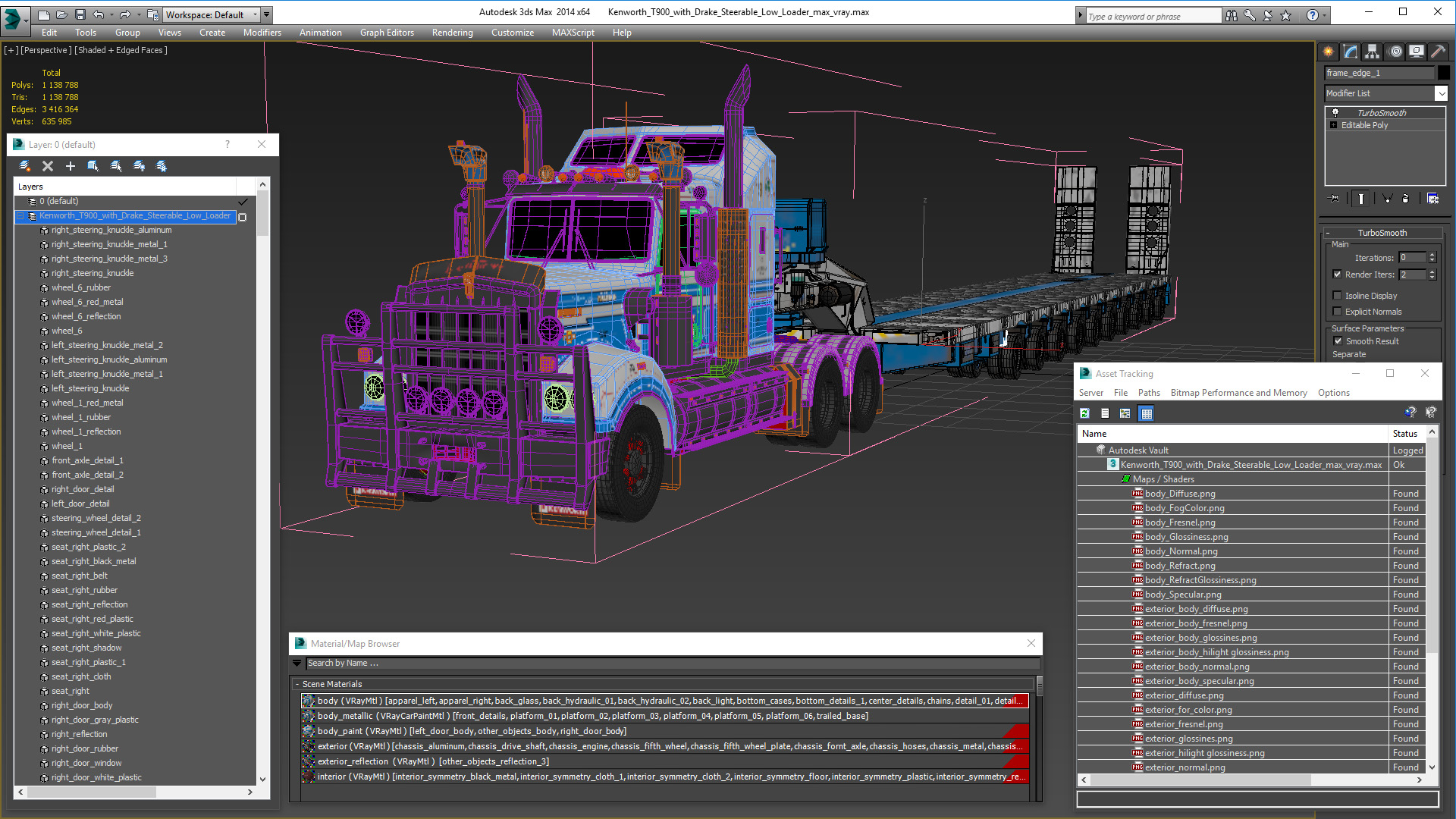The height and width of the screenshot is (819, 1456).
Task: Click the viewport [+] general menu label
Action: [x=11, y=50]
